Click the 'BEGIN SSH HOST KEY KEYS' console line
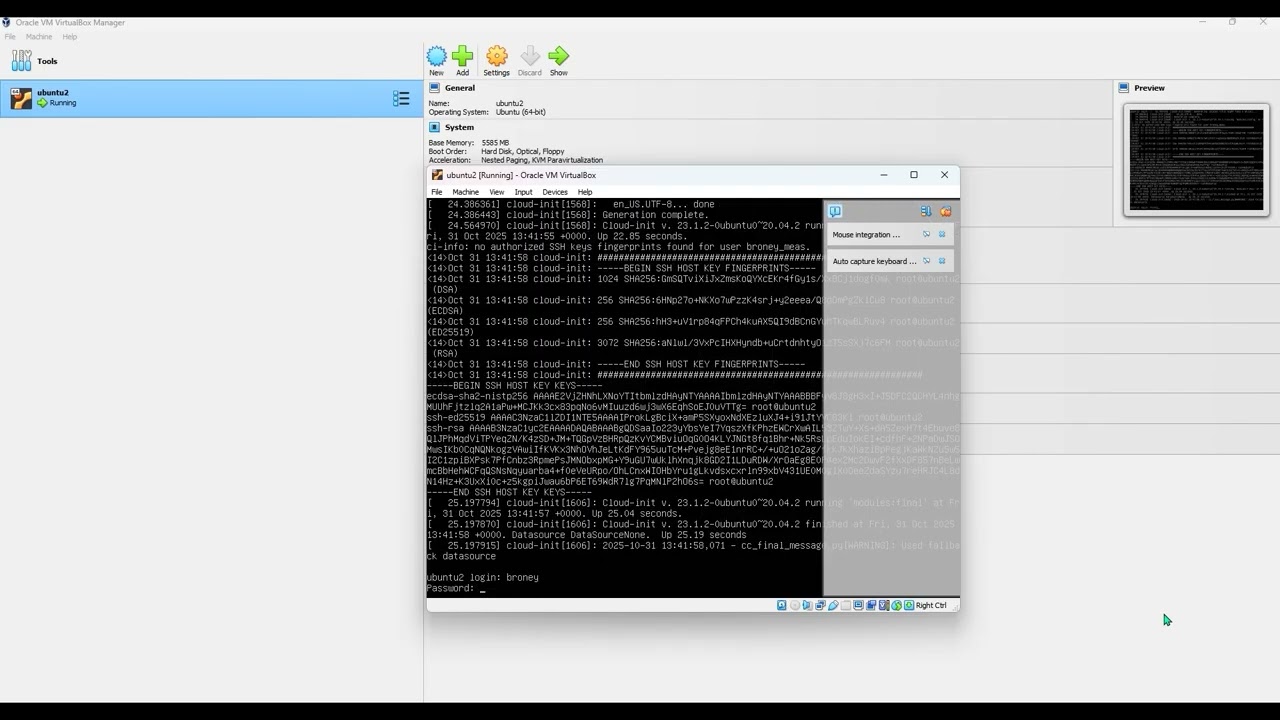This screenshot has width=1280, height=720. coord(515,385)
